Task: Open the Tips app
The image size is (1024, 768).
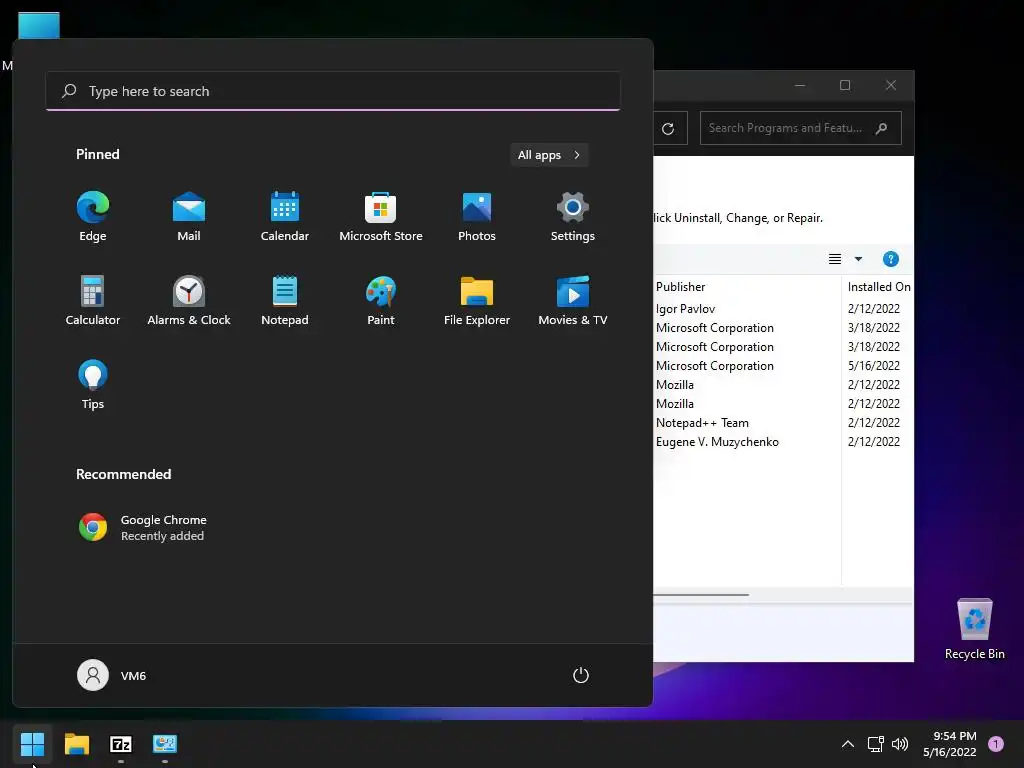Action: [x=93, y=385]
